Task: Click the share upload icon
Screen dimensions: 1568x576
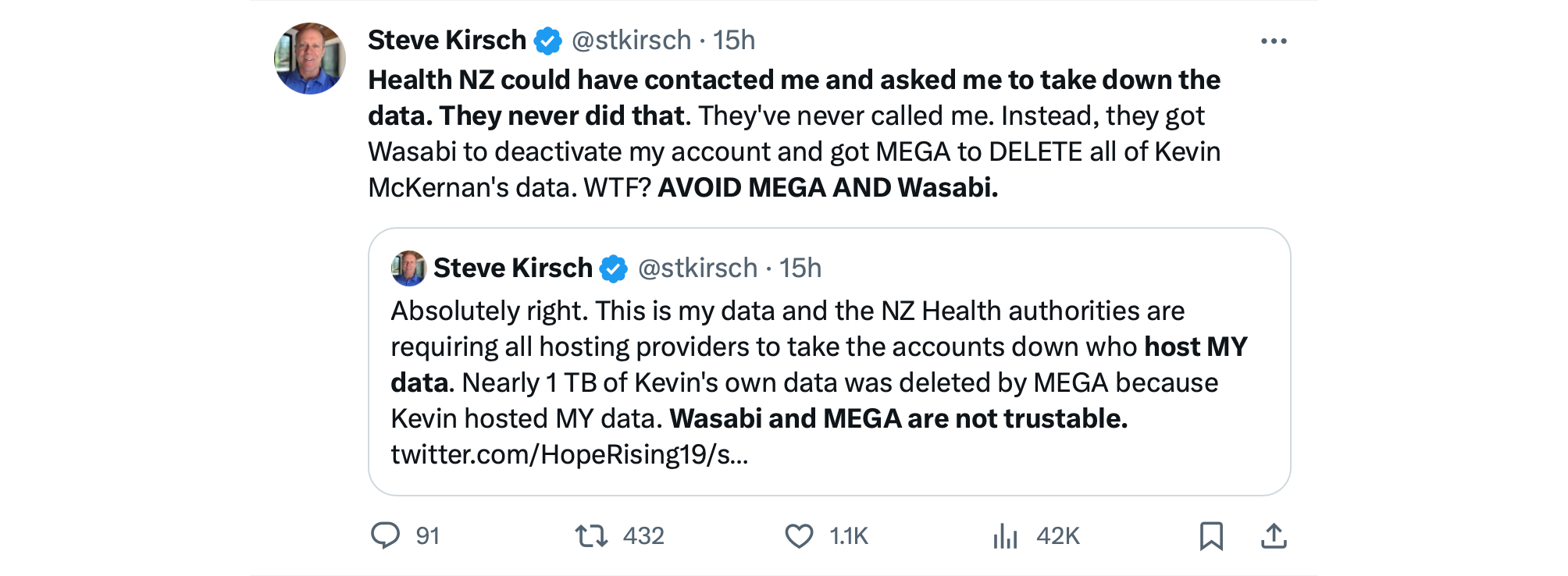Action: coord(1274,536)
